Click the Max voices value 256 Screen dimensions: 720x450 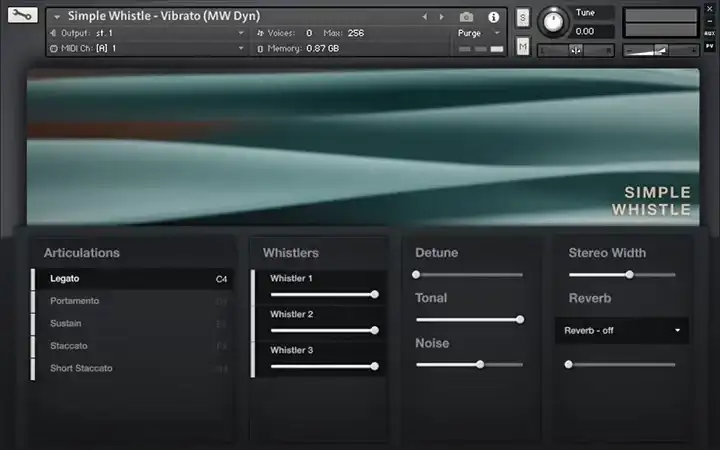pyautogui.click(x=356, y=33)
